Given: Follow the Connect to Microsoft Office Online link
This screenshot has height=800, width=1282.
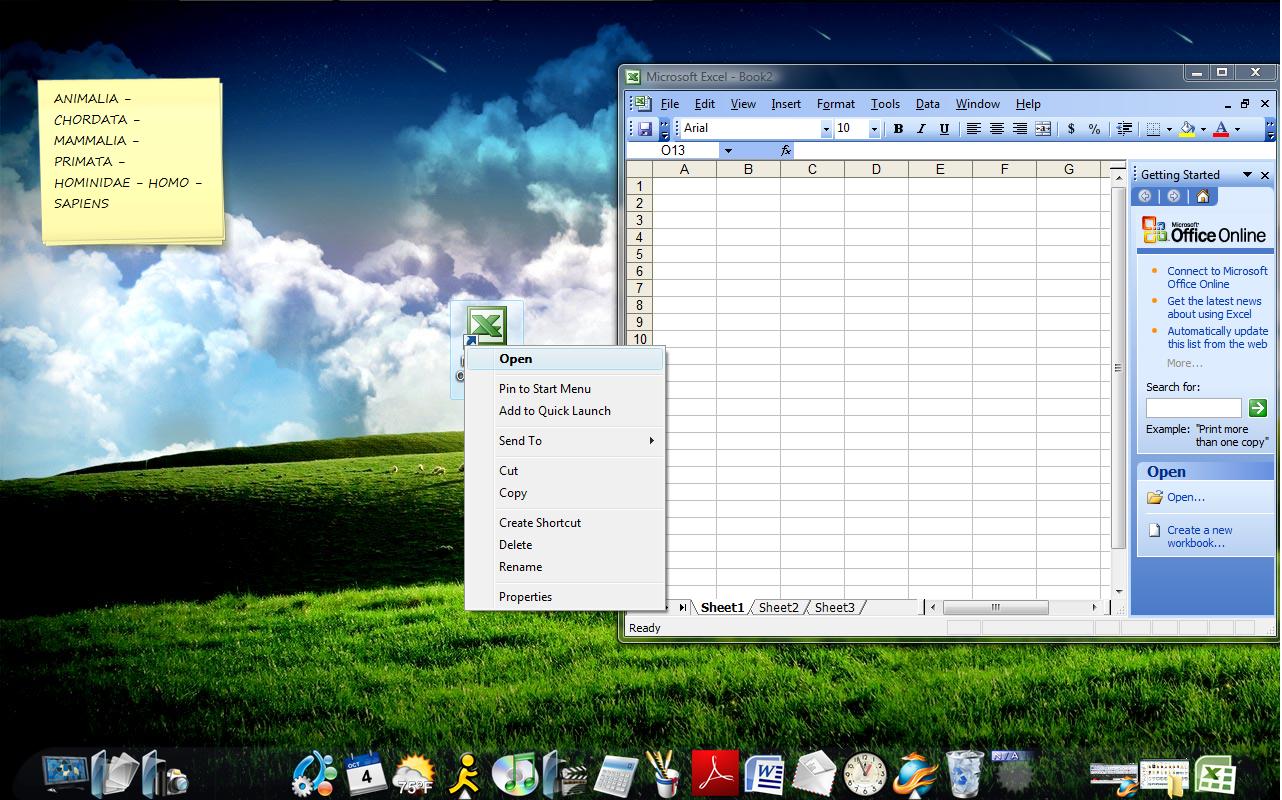Looking at the screenshot, I should click(1217, 277).
